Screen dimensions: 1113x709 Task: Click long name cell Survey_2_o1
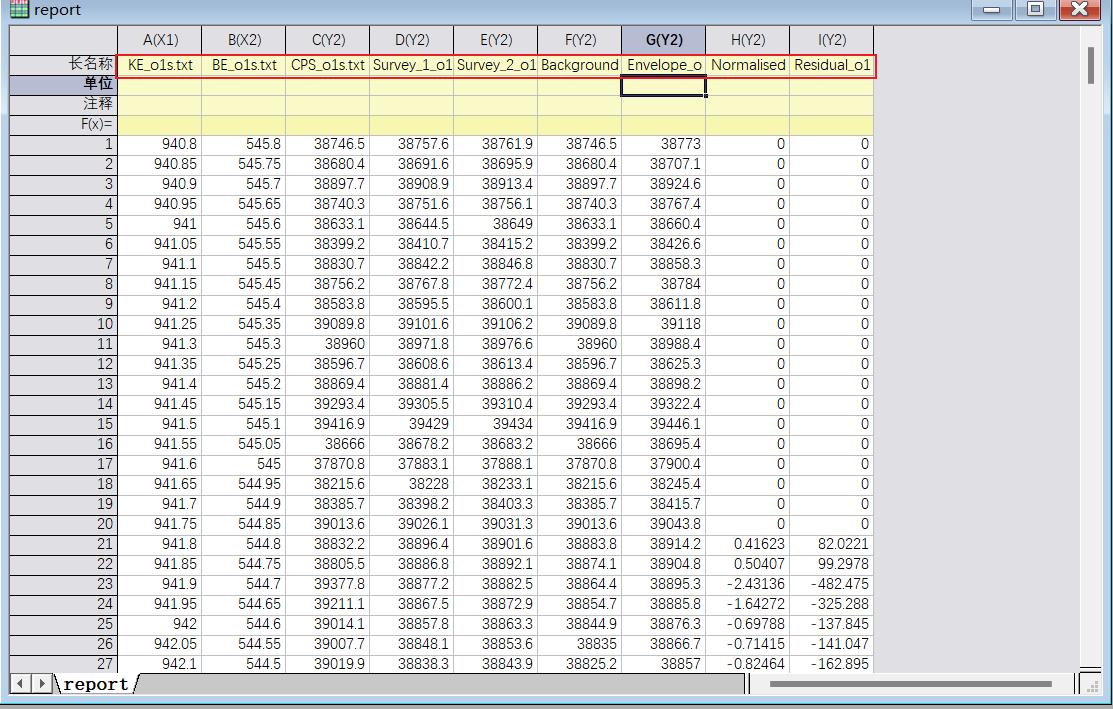(495, 65)
